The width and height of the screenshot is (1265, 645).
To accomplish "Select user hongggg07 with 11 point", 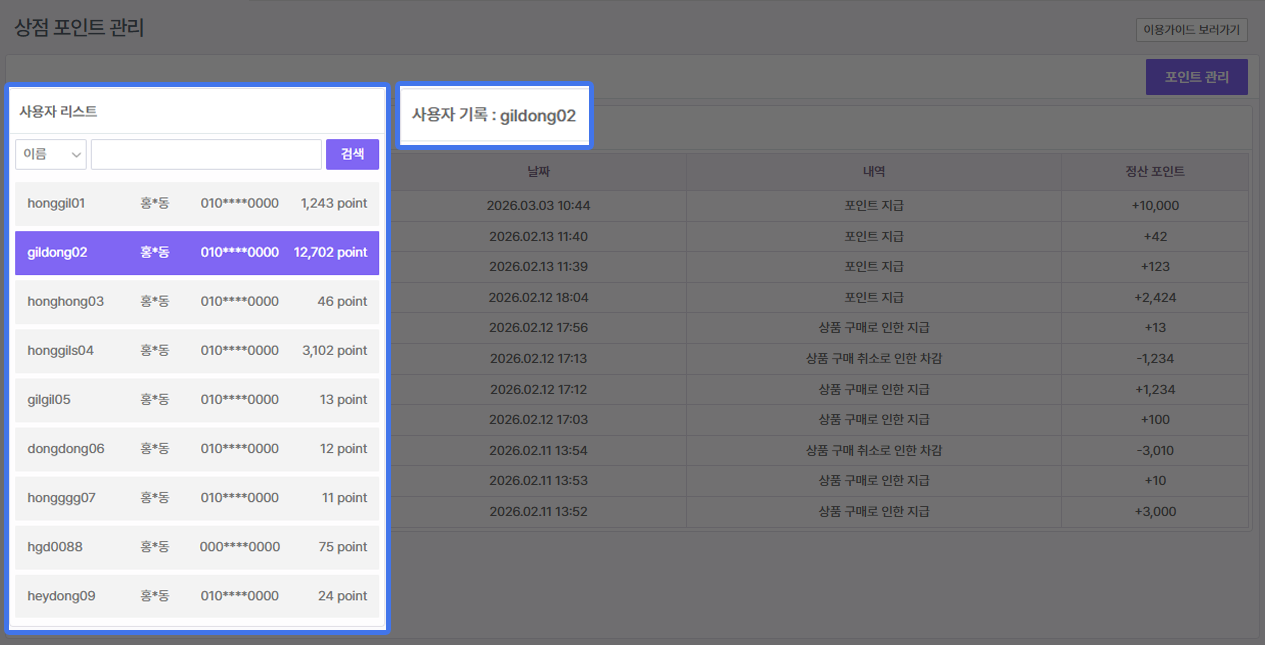I will point(197,497).
